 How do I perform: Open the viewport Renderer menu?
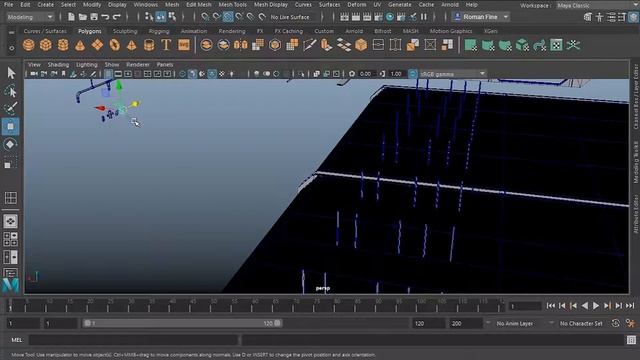click(138, 64)
